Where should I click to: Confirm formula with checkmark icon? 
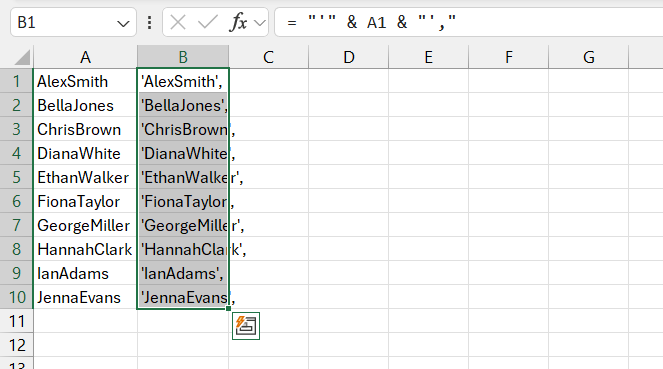tap(208, 22)
